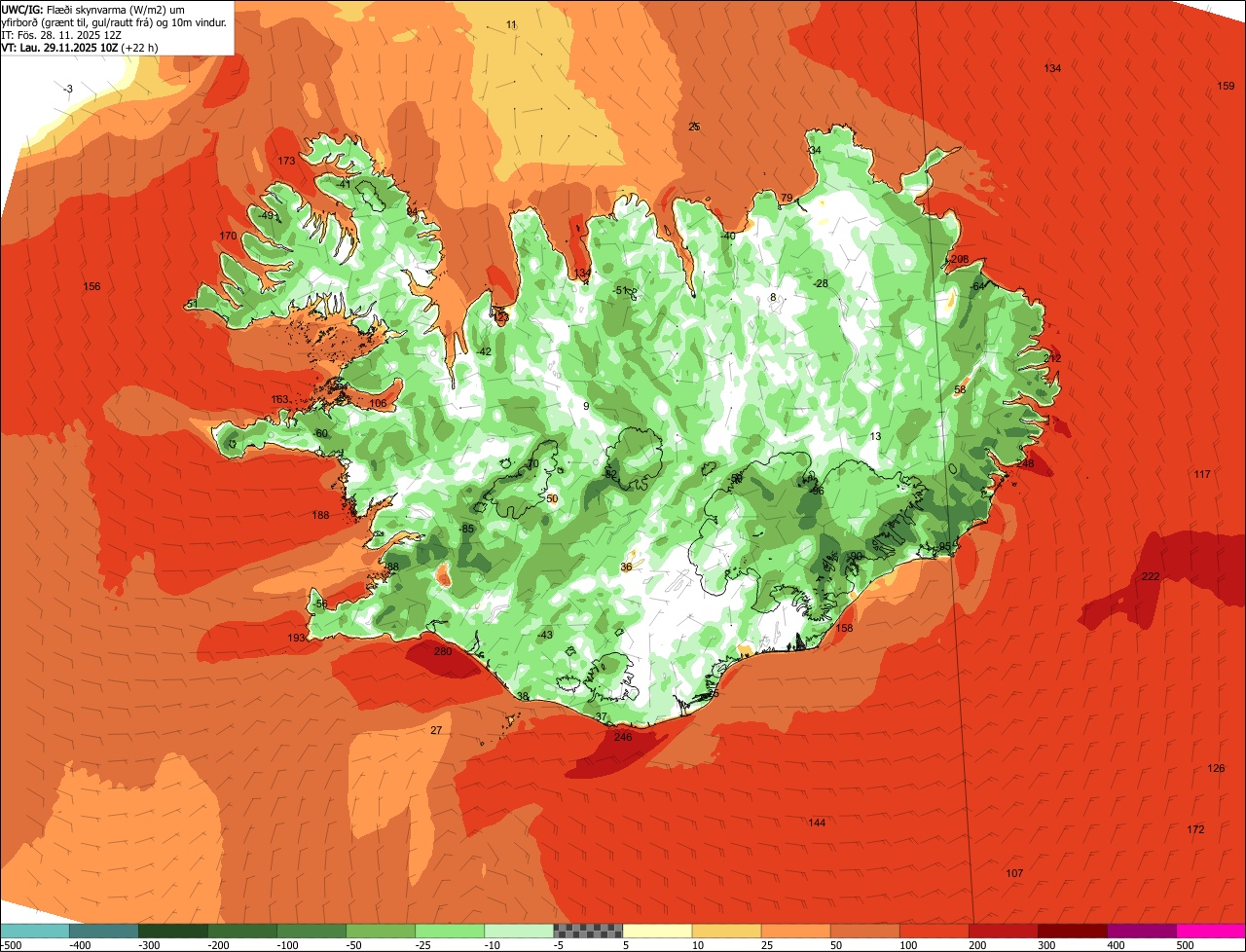Click the legend swatch between -100 and -50

tap(311, 931)
